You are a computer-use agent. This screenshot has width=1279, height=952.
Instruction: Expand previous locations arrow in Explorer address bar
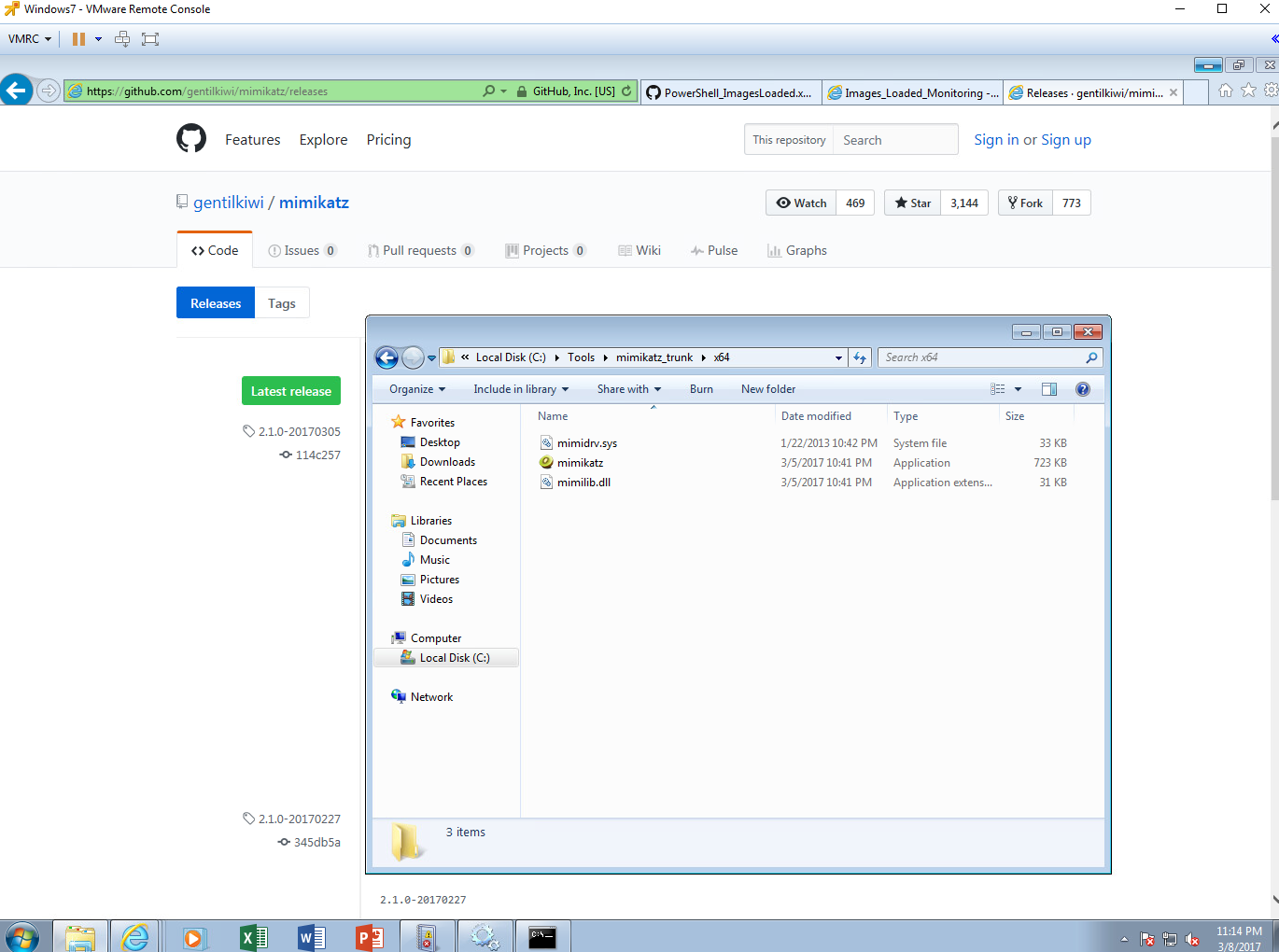tap(838, 357)
